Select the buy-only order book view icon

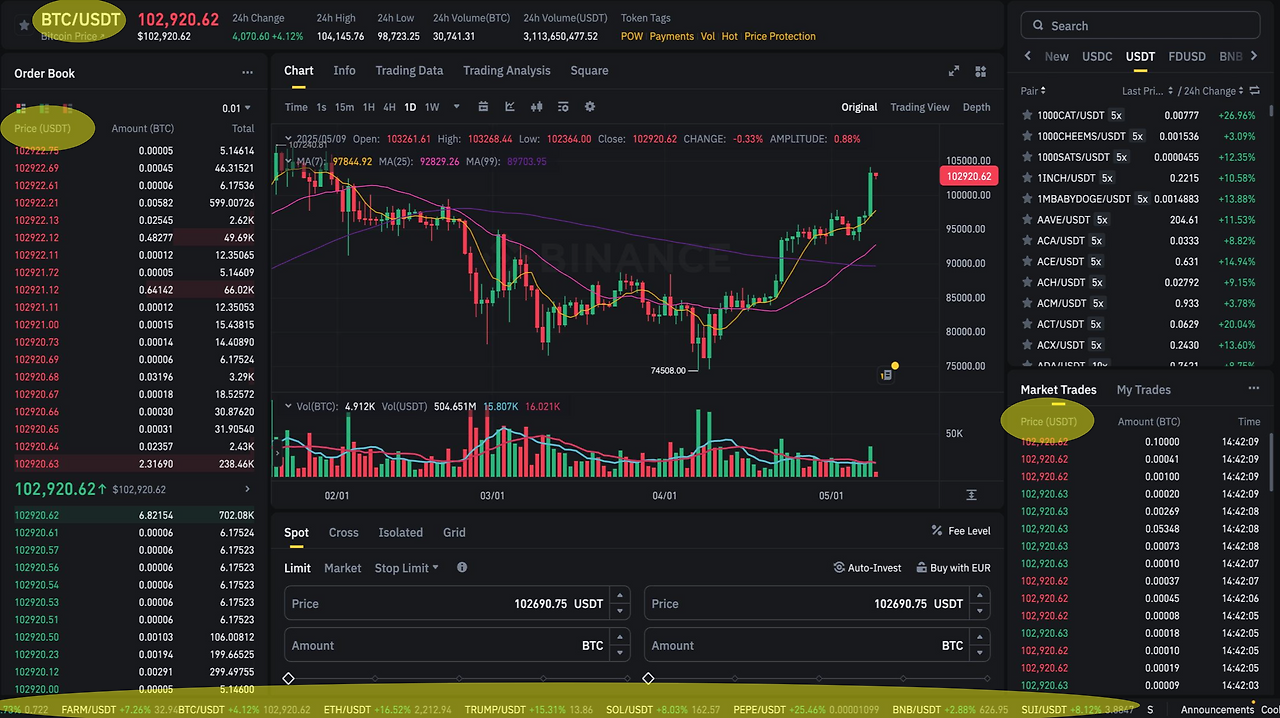click(x=43, y=108)
